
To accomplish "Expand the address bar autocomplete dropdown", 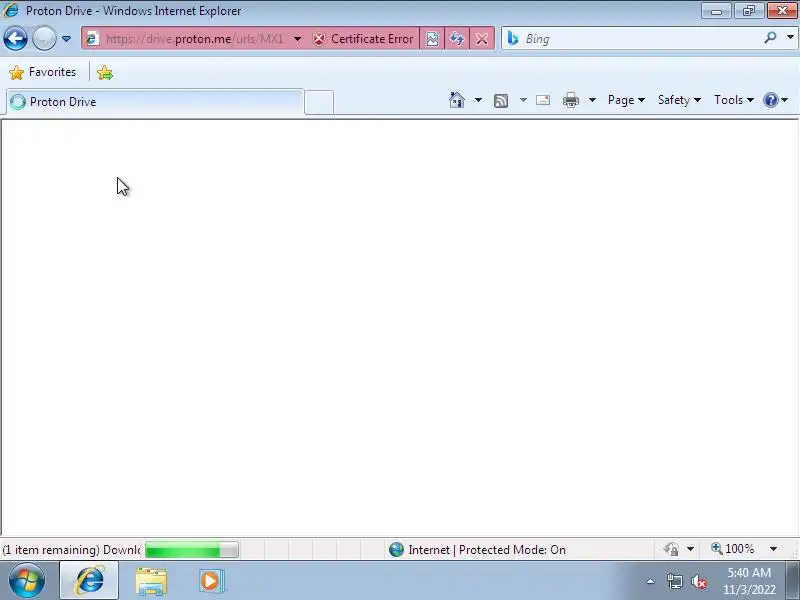I will (x=297, y=39).
